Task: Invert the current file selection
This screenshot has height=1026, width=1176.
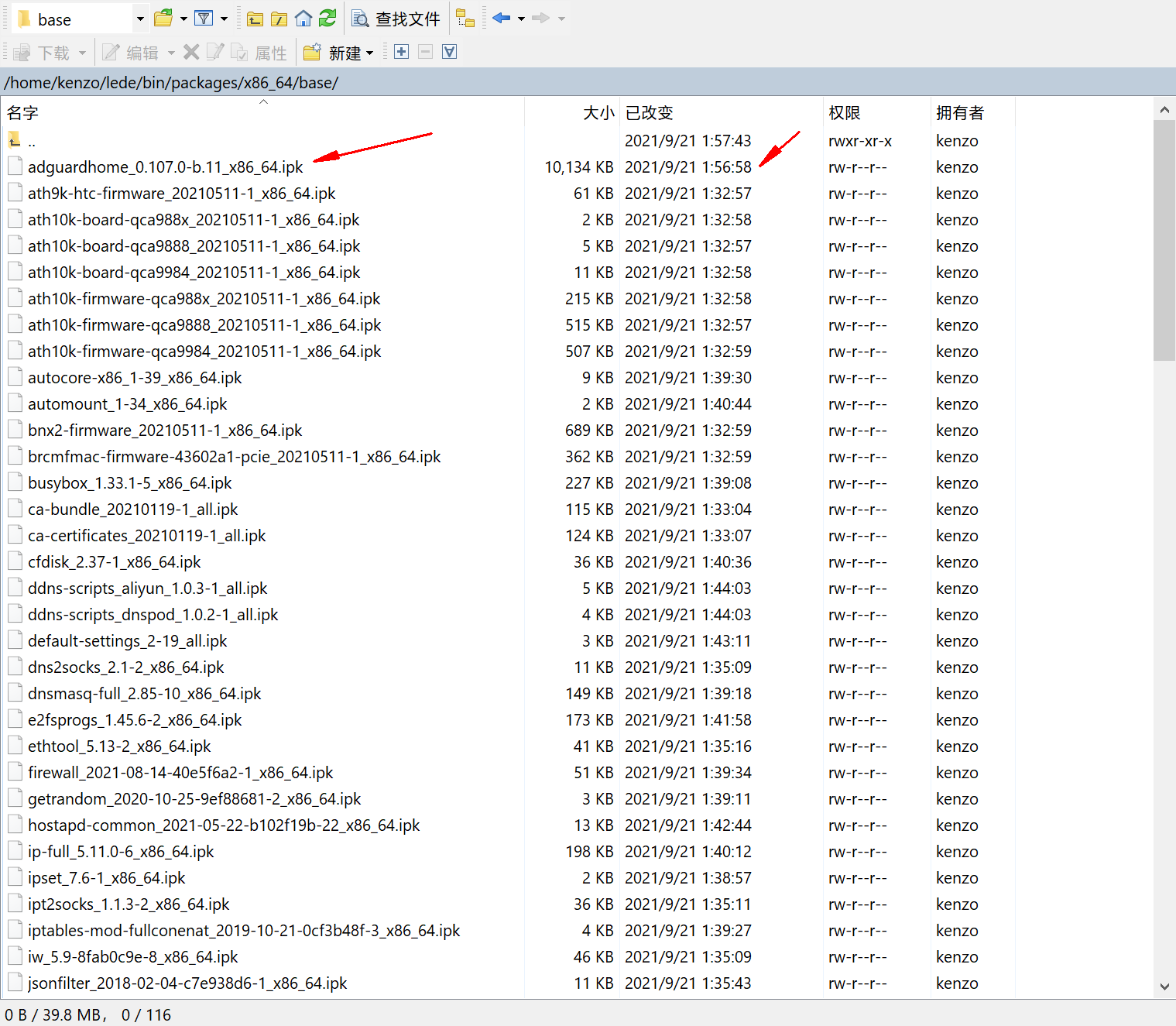Action: pos(449,52)
